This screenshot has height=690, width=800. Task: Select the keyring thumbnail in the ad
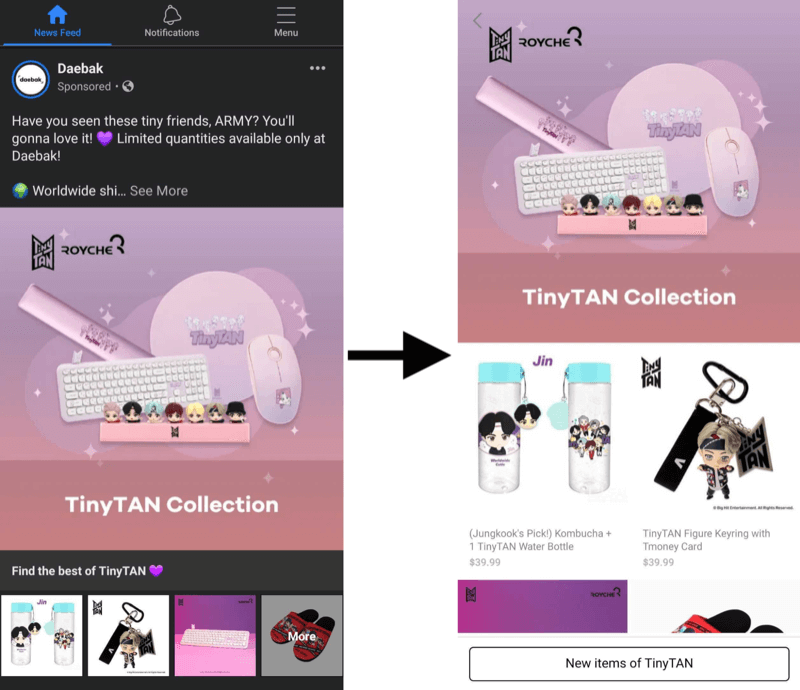pos(128,635)
